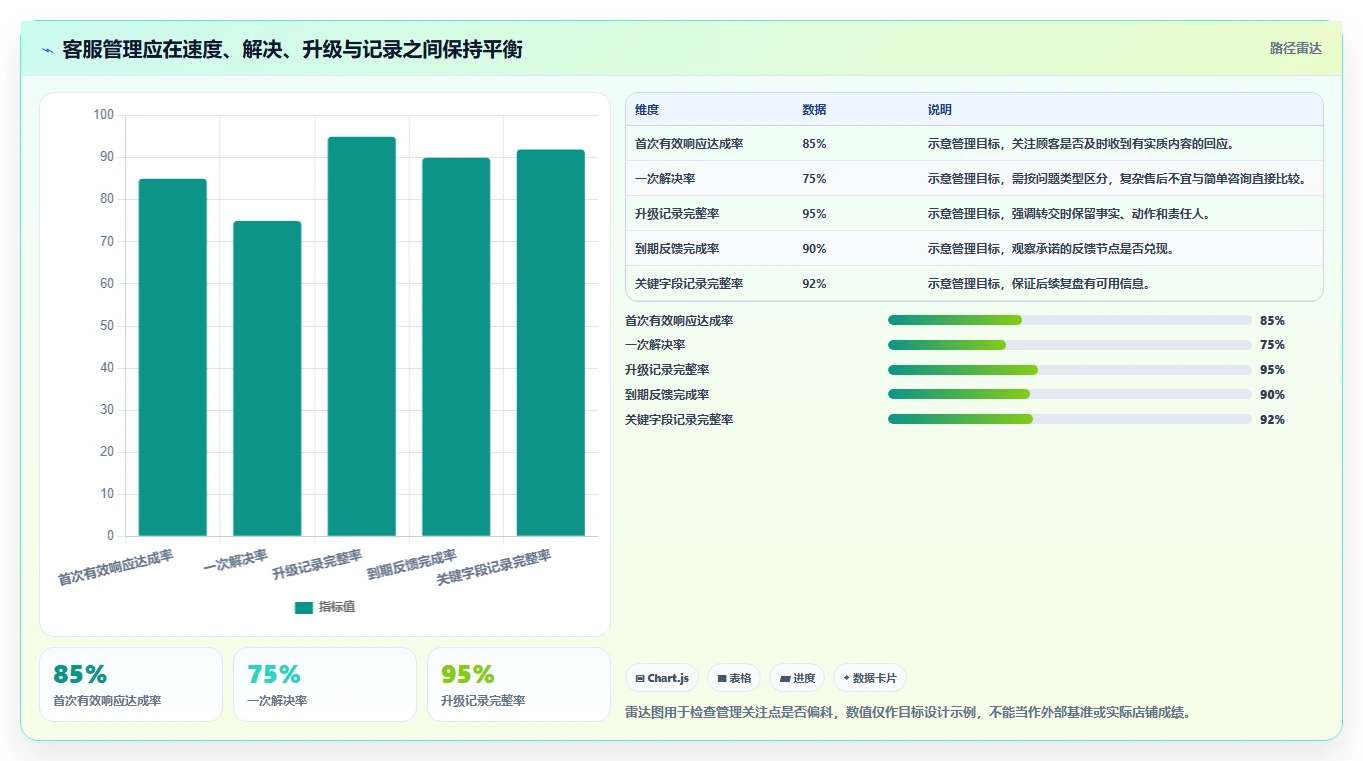
Task: Click description mentioning 保留事实、动作和责任人
Action: (1070, 214)
